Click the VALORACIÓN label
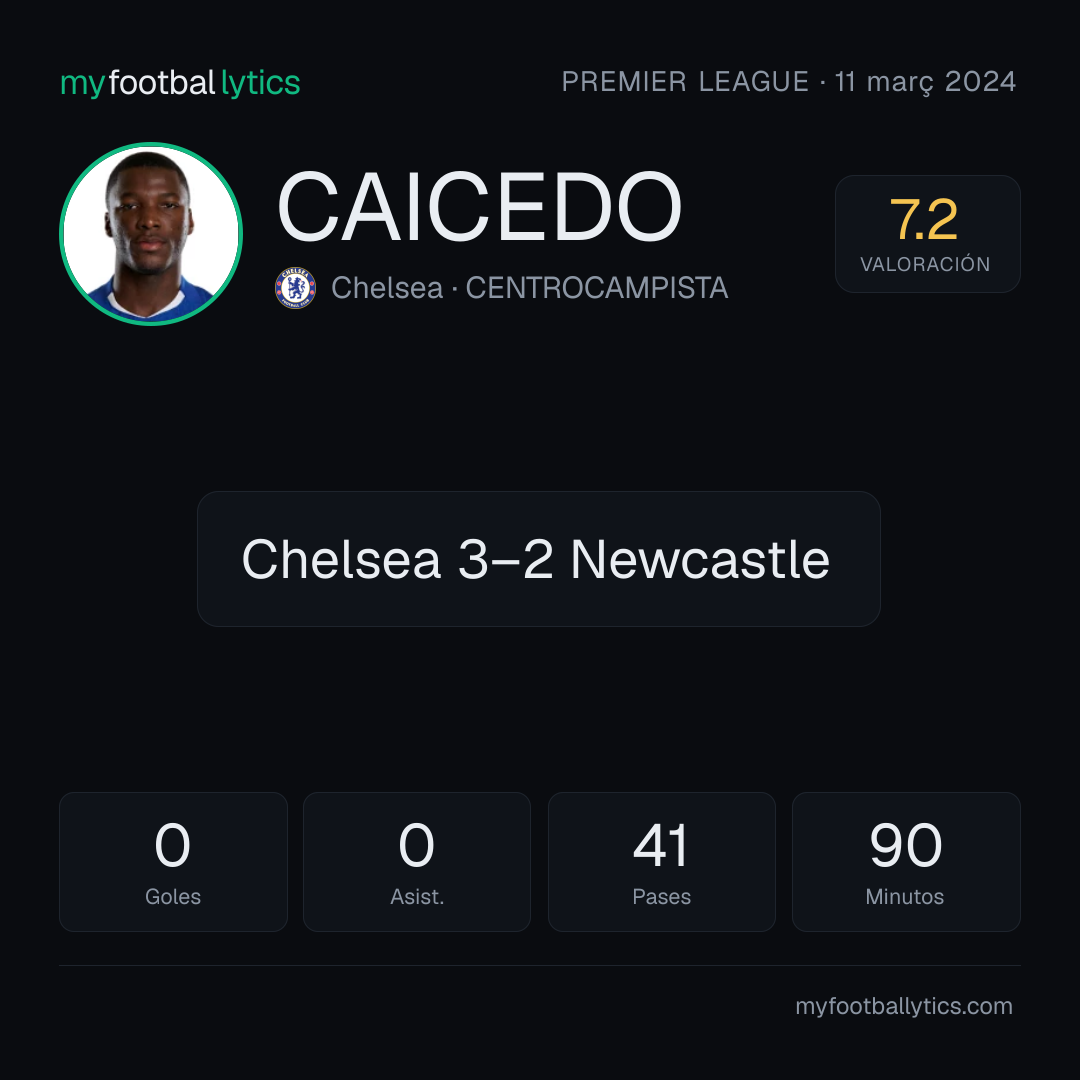This screenshot has width=1080, height=1080. click(925, 264)
